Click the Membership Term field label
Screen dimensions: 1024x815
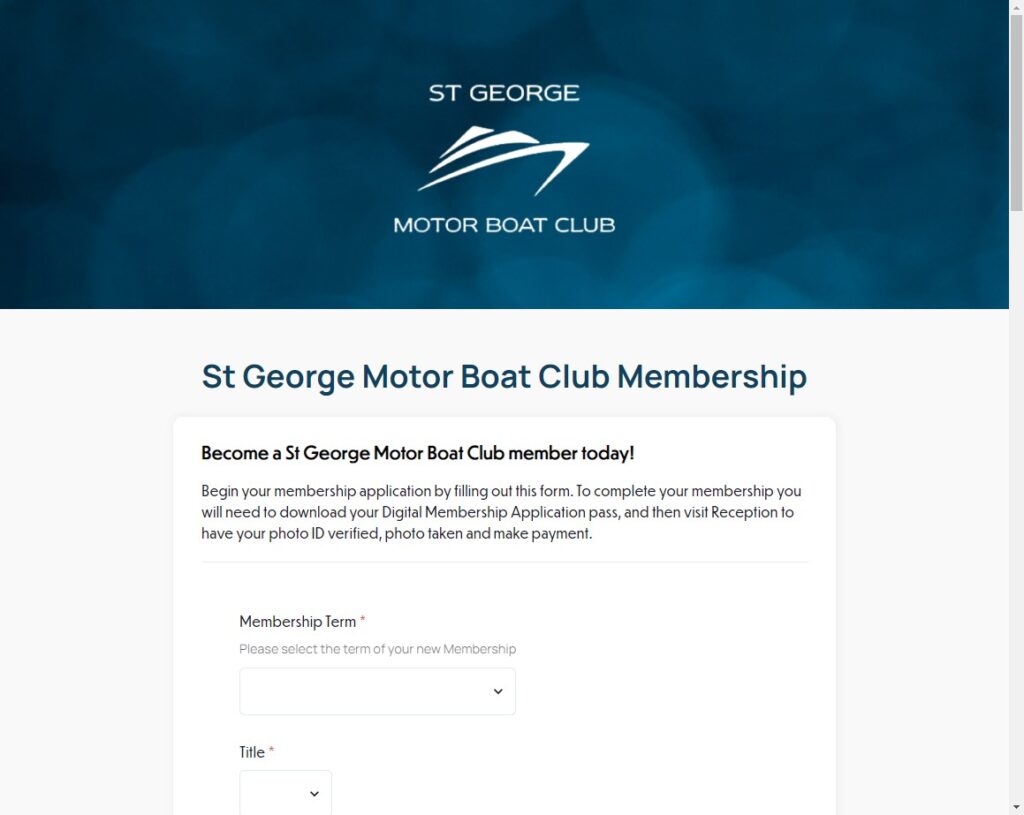[x=297, y=622]
